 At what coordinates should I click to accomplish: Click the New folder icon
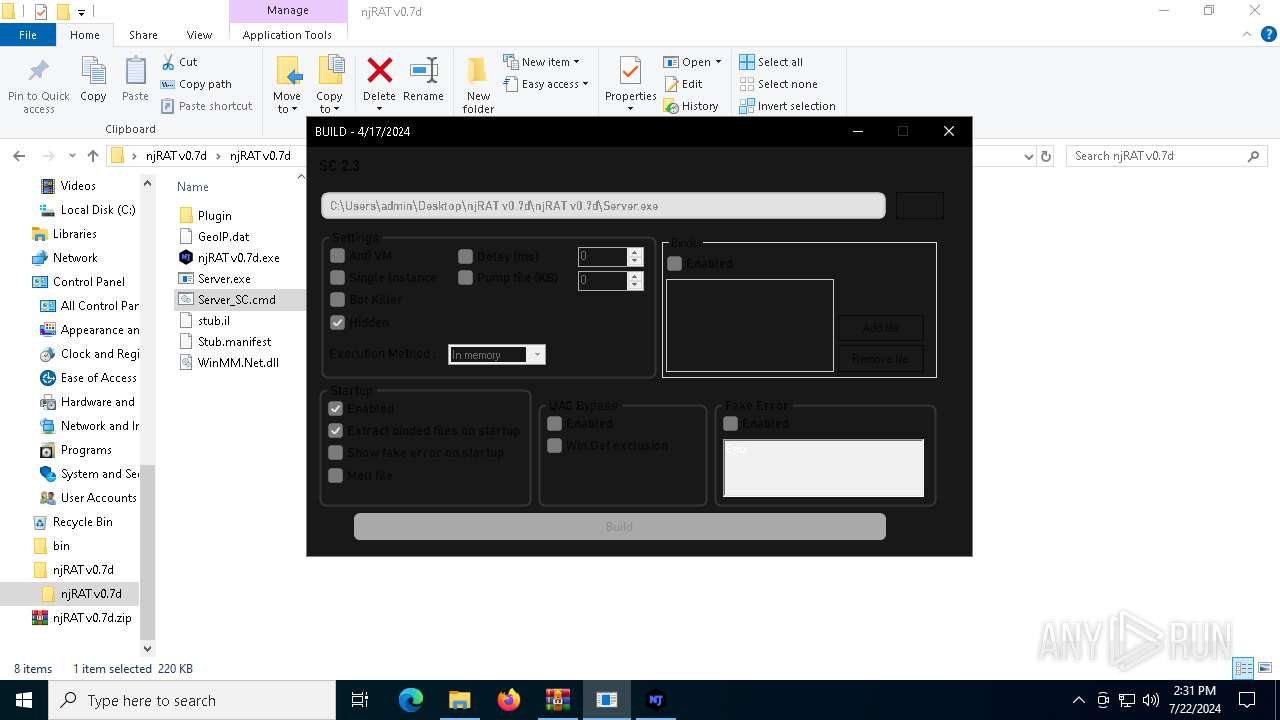tap(478, 71)
